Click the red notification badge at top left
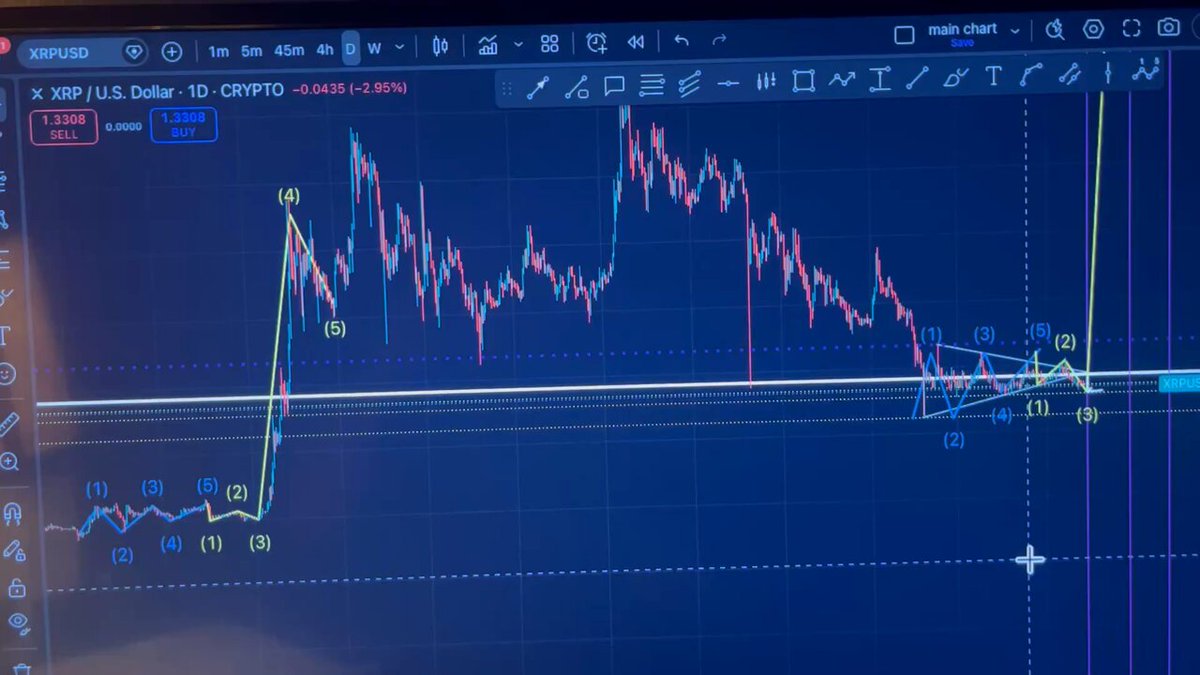 click(x=4, y=45)
